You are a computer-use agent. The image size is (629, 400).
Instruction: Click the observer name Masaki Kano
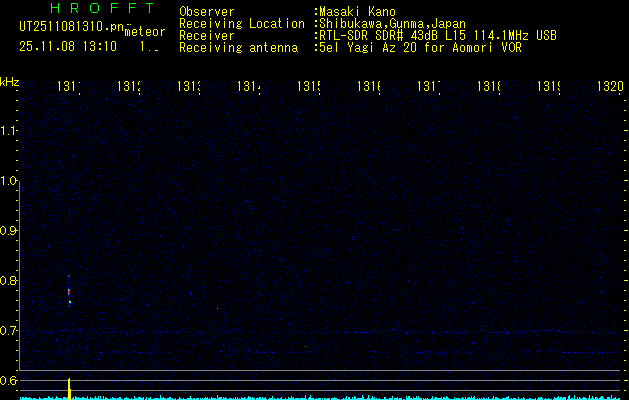[355, 12]
